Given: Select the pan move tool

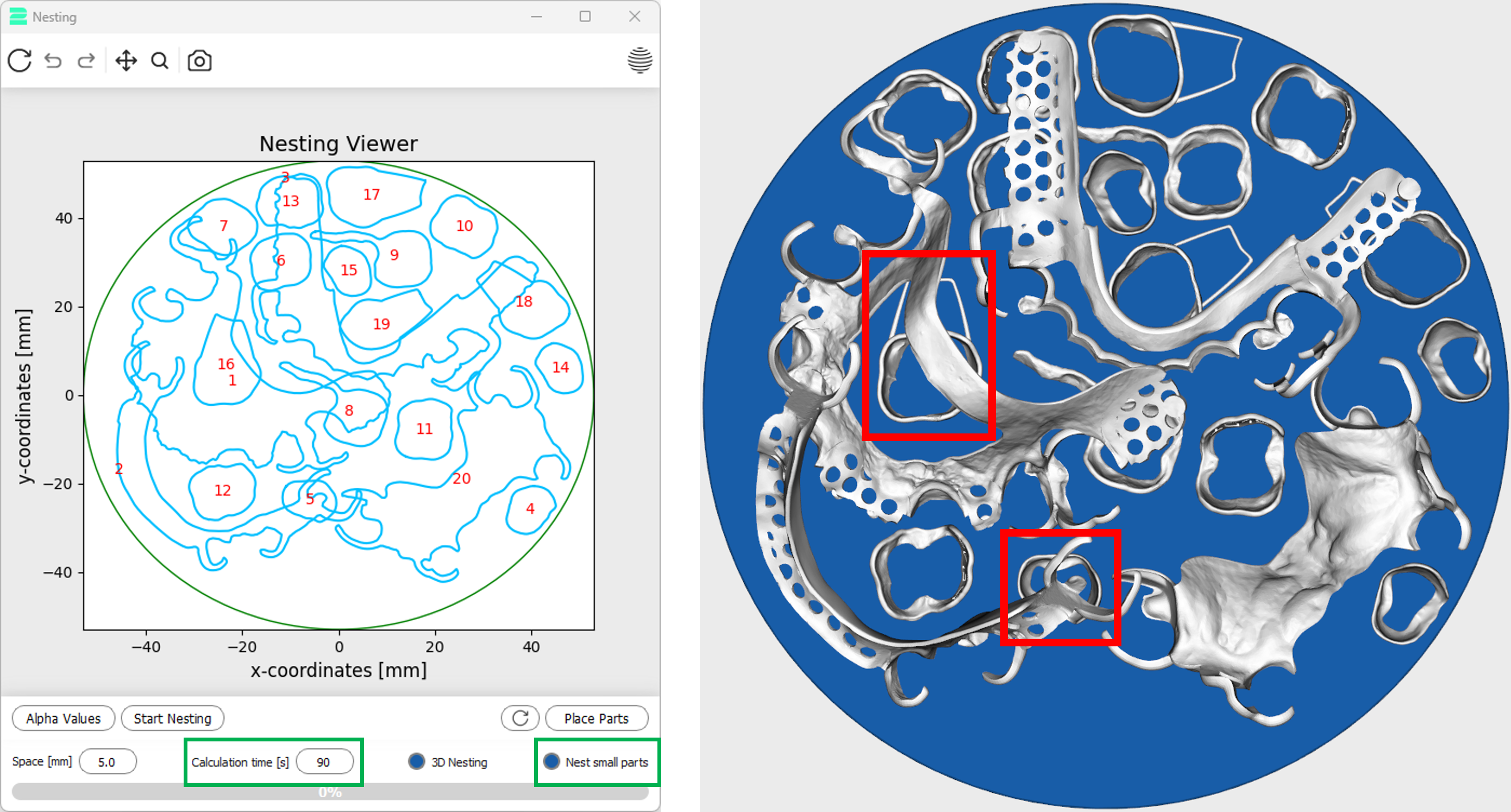Looking at the screenshot, I should 126,60.
